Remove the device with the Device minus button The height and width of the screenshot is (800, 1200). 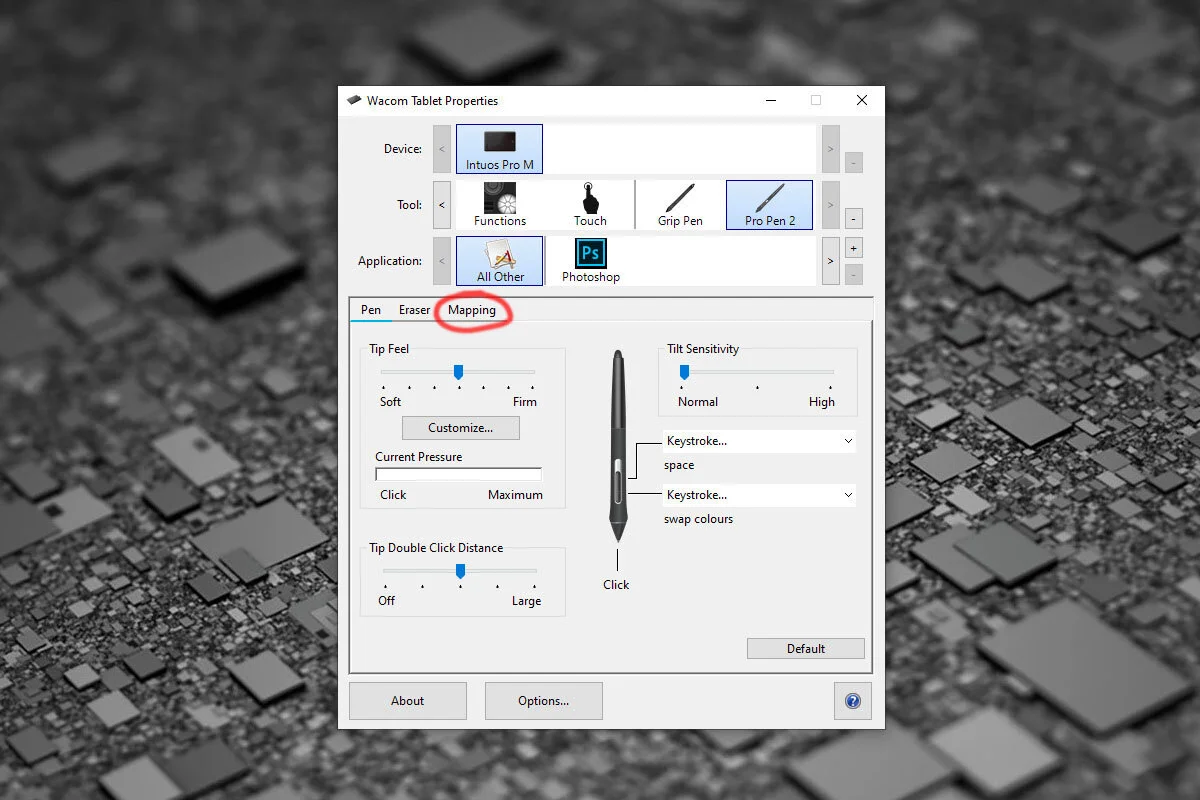854,162
